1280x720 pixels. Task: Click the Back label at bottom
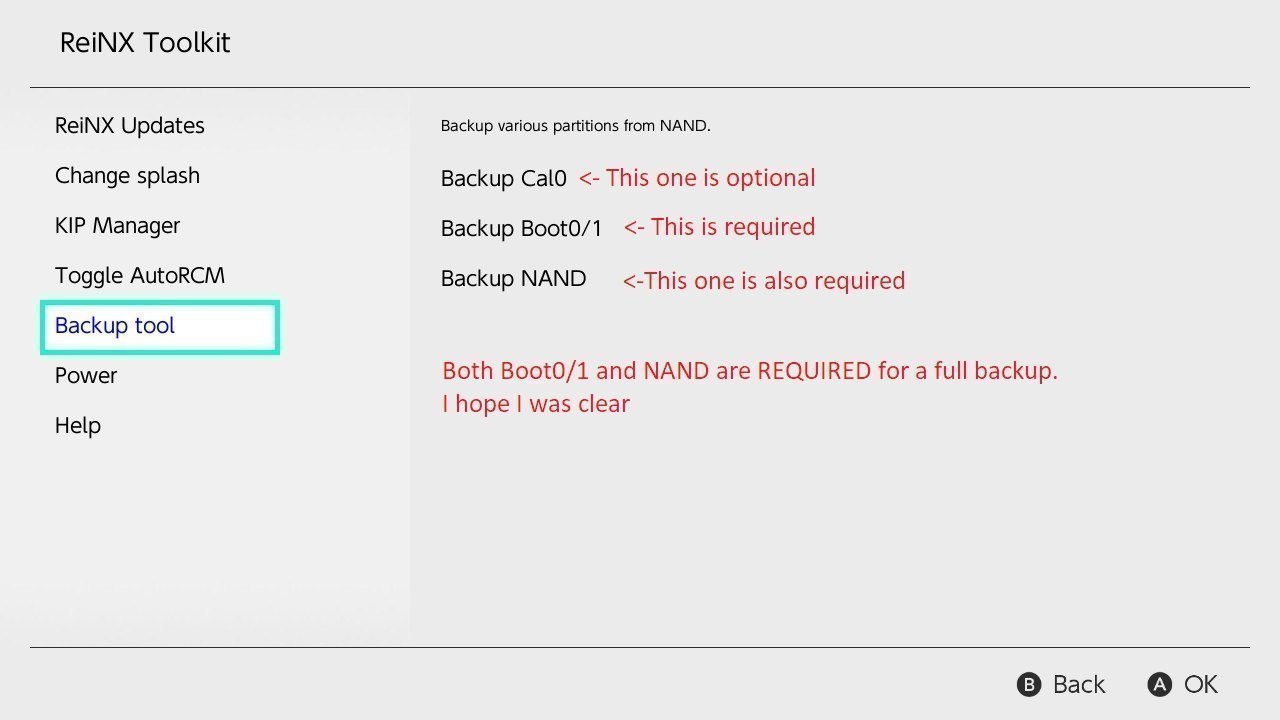pos(1079,685)
